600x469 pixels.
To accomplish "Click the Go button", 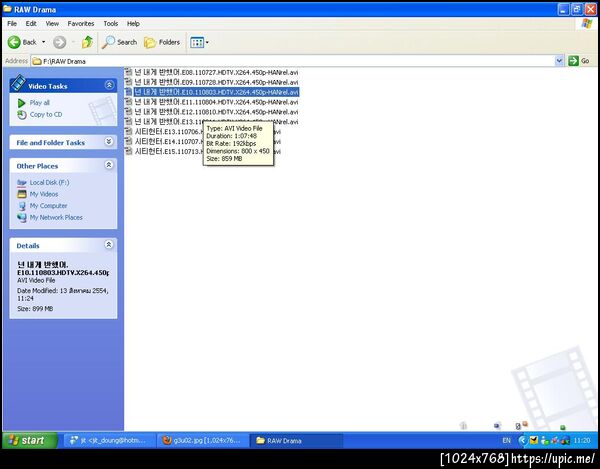I will 579,61.
